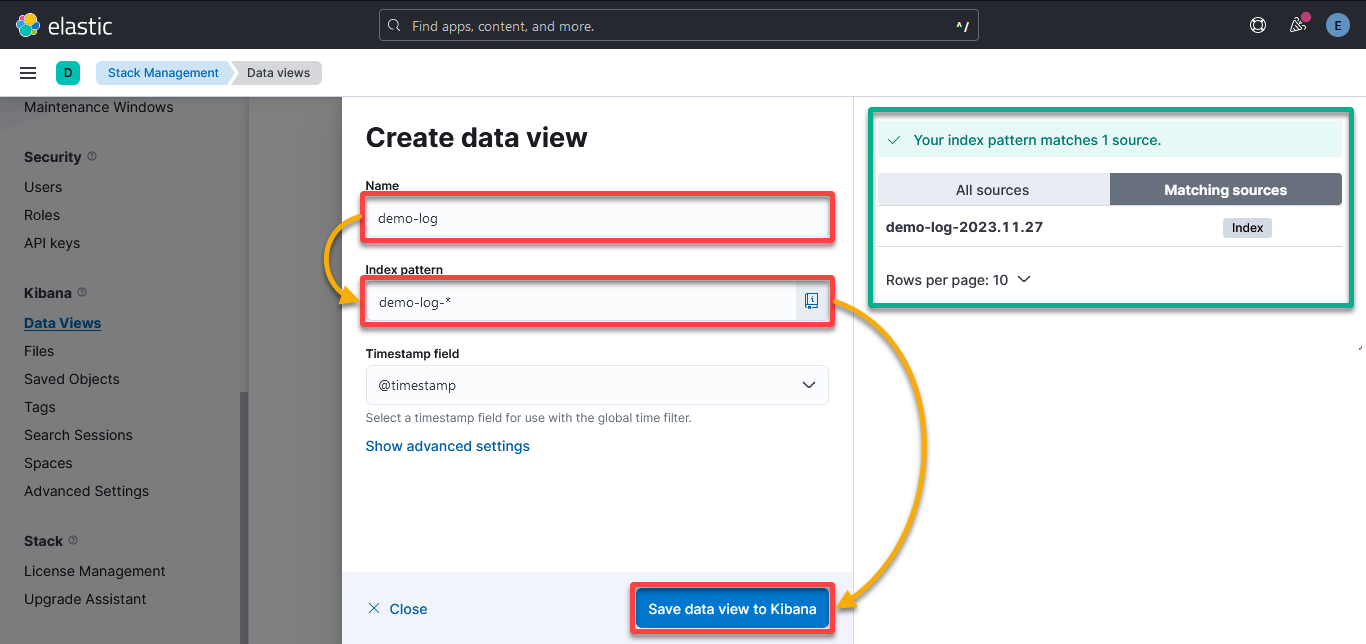Open the user profile avatar menu
Screen dimensions: 1366x644
pyautogui.click(x=1337, y=24)
